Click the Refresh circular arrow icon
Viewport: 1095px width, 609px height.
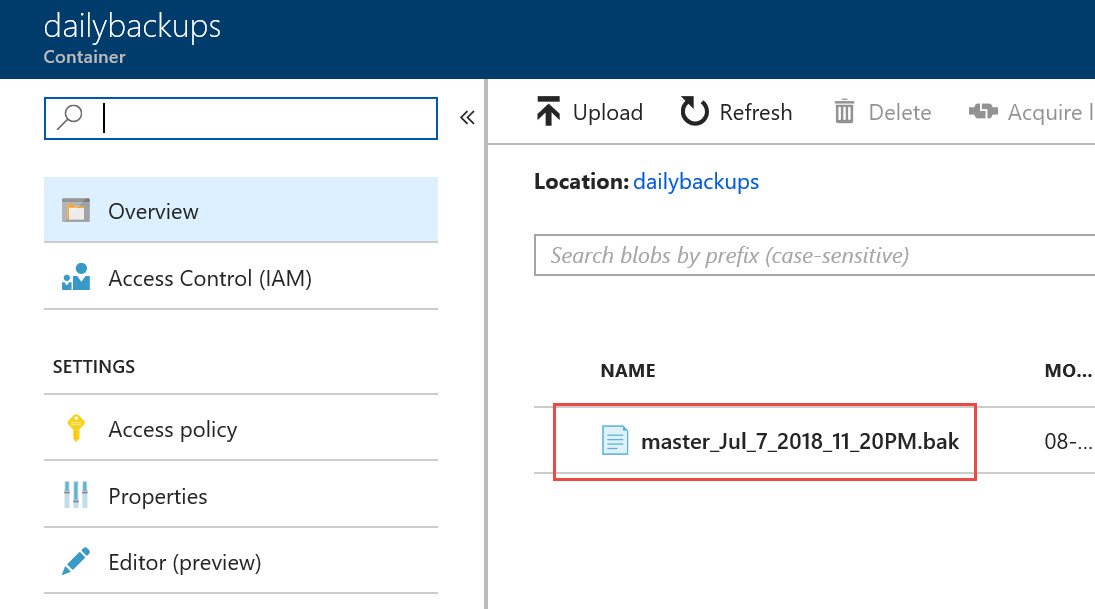(x=694, y=111)
